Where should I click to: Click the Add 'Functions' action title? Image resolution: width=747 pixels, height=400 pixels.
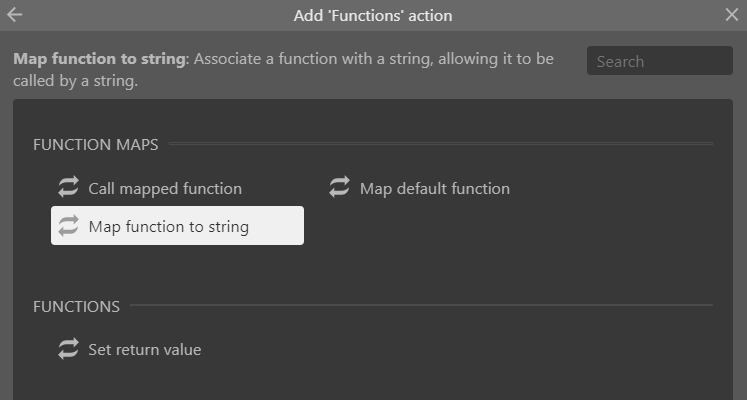pyautogui.click(x=373, y=15)
